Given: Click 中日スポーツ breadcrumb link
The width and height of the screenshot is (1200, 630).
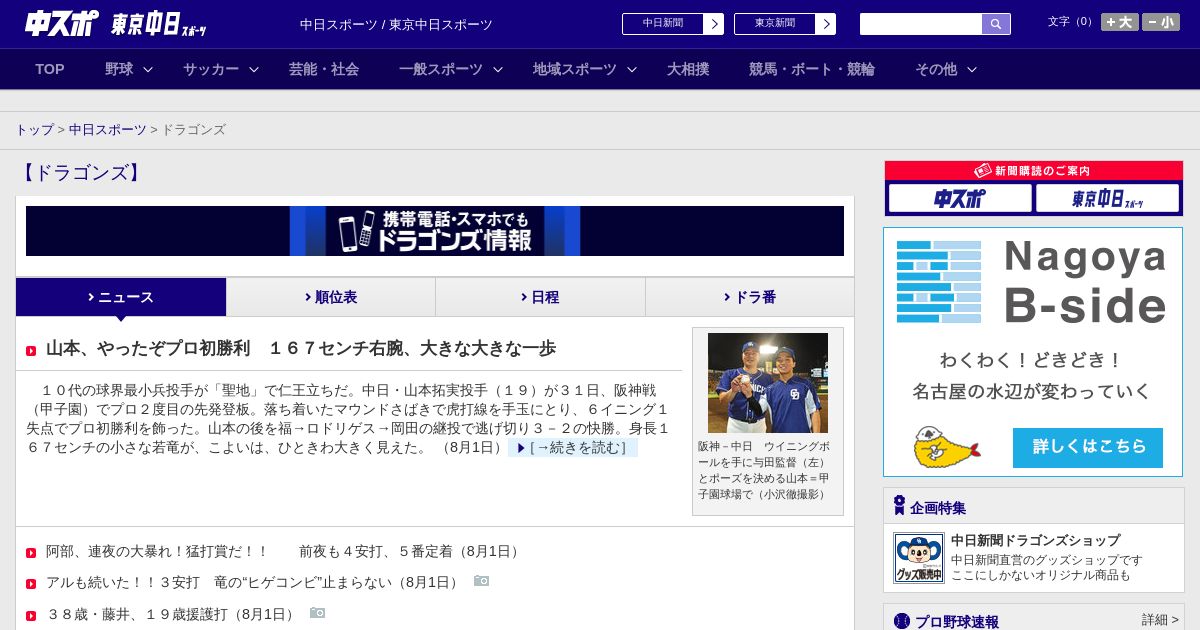Looking at the screenshot, I should (x=107, y=130).
